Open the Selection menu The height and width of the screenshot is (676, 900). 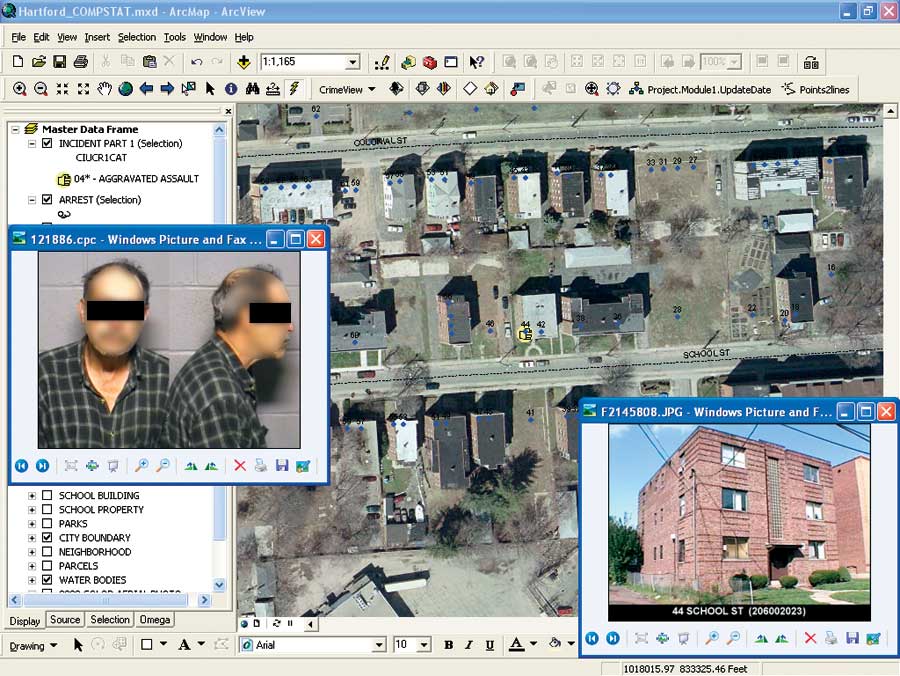[x=137, y=37]
